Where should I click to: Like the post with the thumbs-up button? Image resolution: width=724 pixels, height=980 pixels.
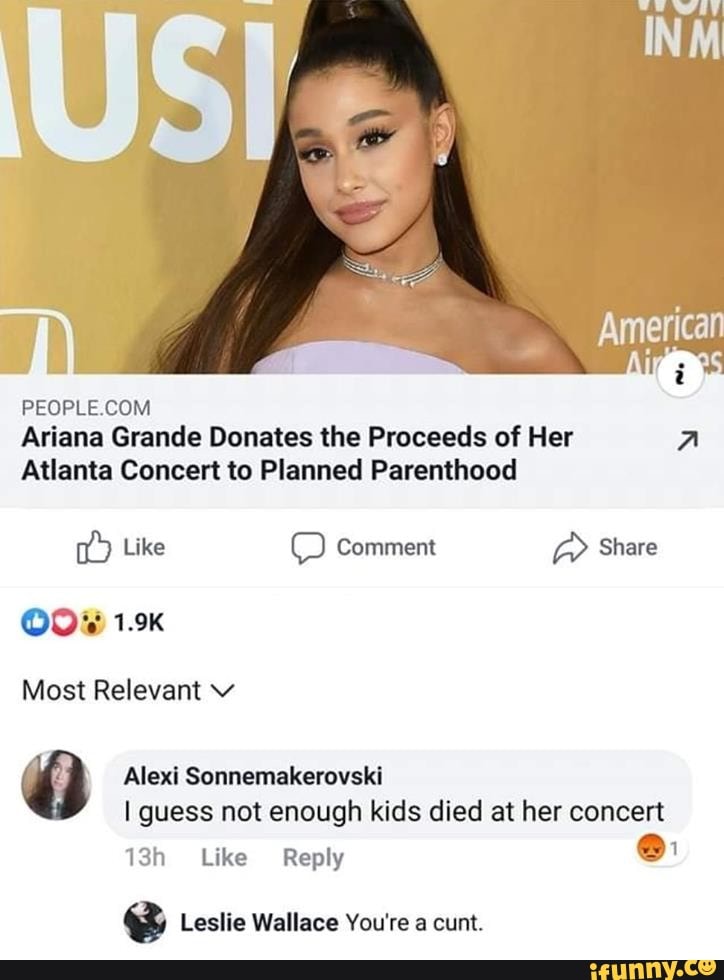tap(122, 547)
